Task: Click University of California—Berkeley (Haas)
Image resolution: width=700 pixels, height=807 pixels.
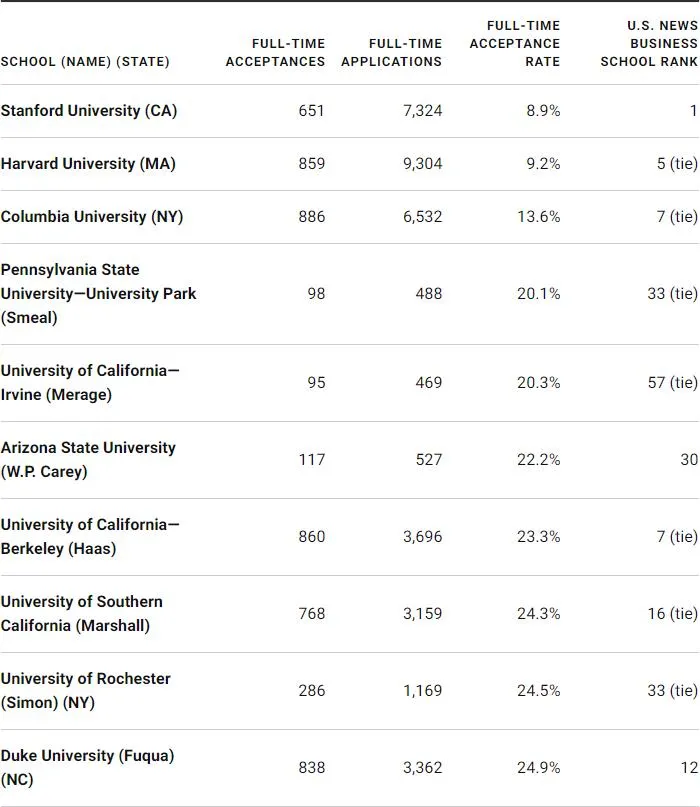Action: pyautogui.click(x=90, y=537)
